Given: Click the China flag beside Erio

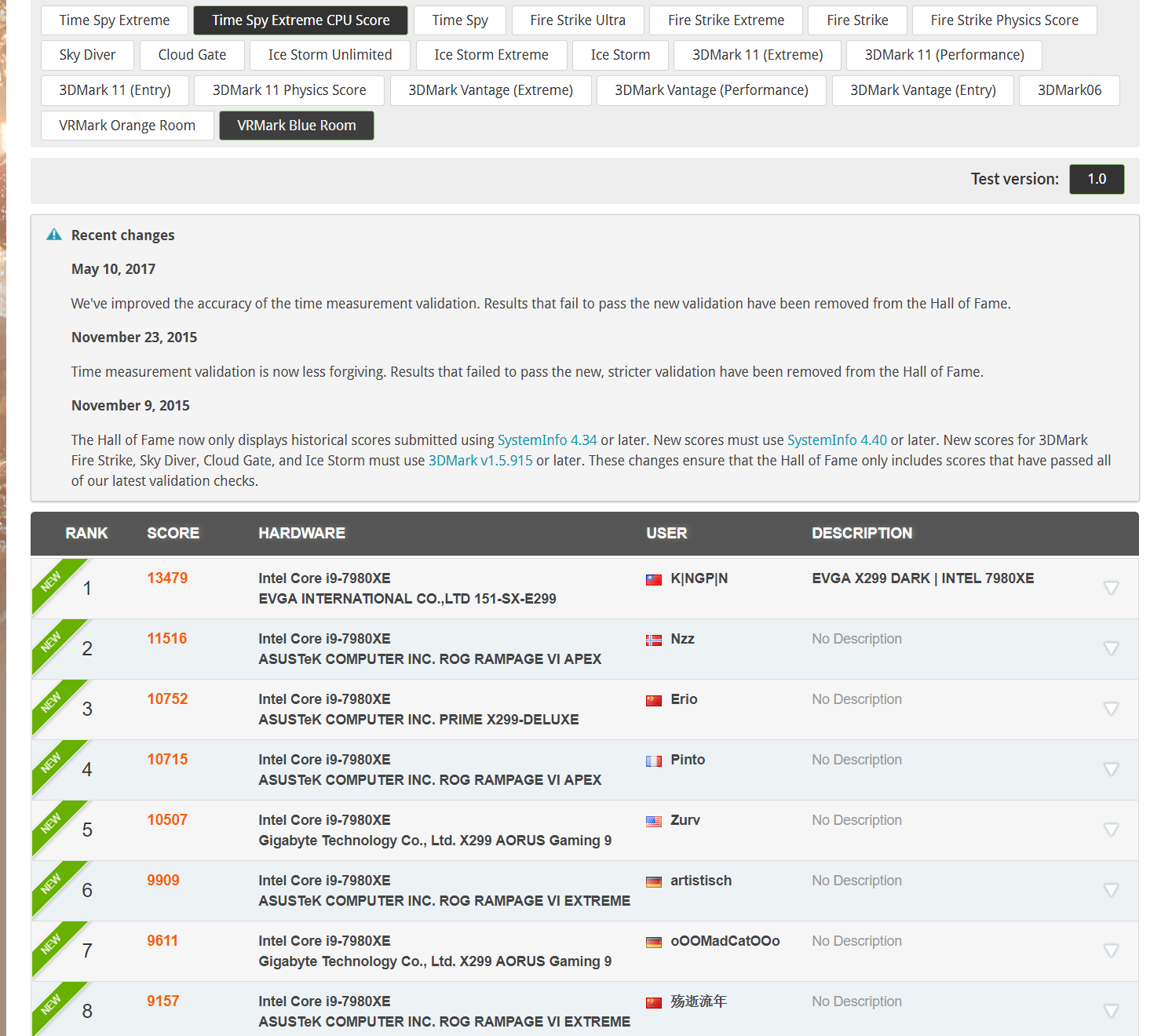Looking at the screenshot, I should click(654, 701).
